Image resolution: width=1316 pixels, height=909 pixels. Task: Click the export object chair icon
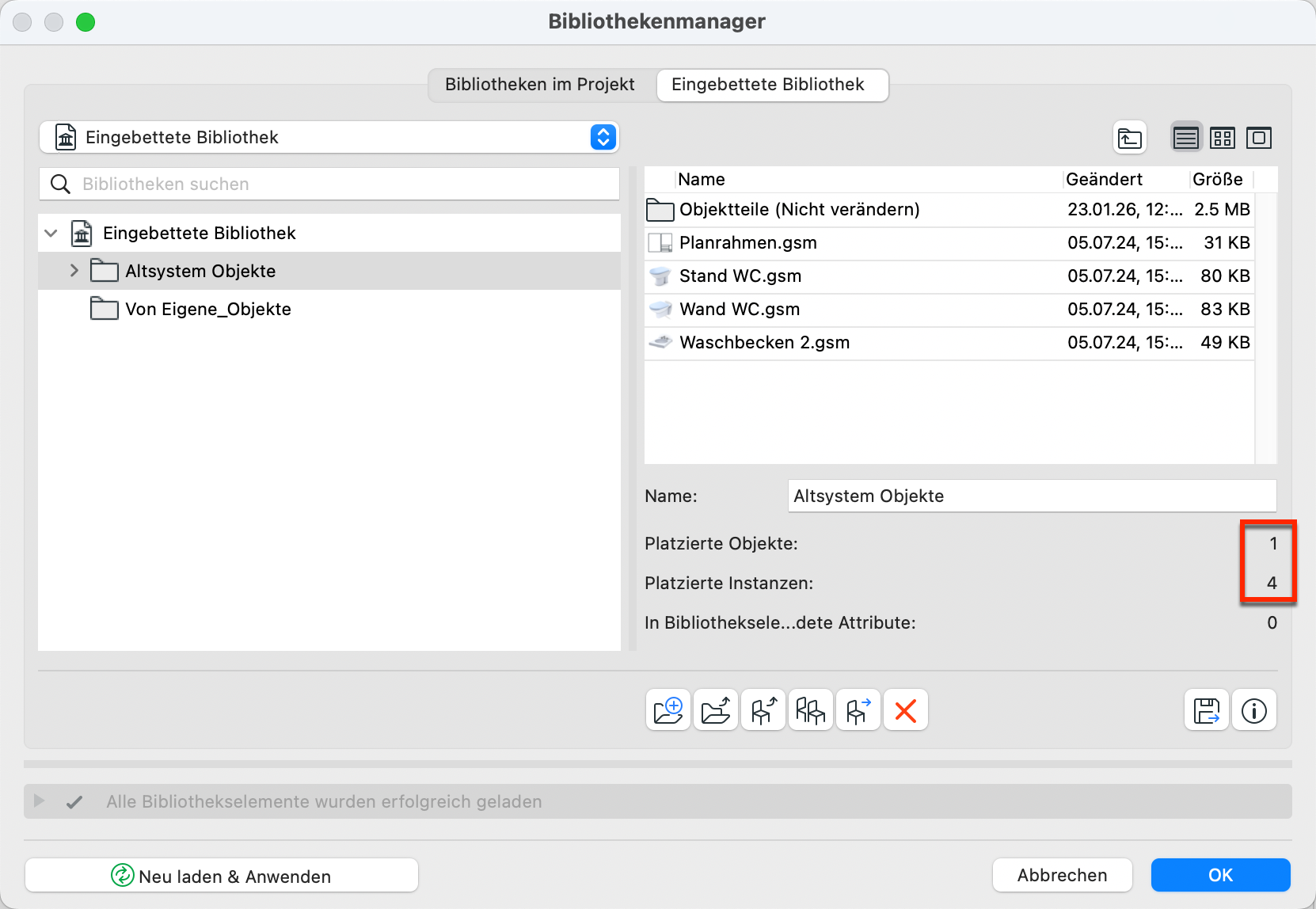[763, 710]
